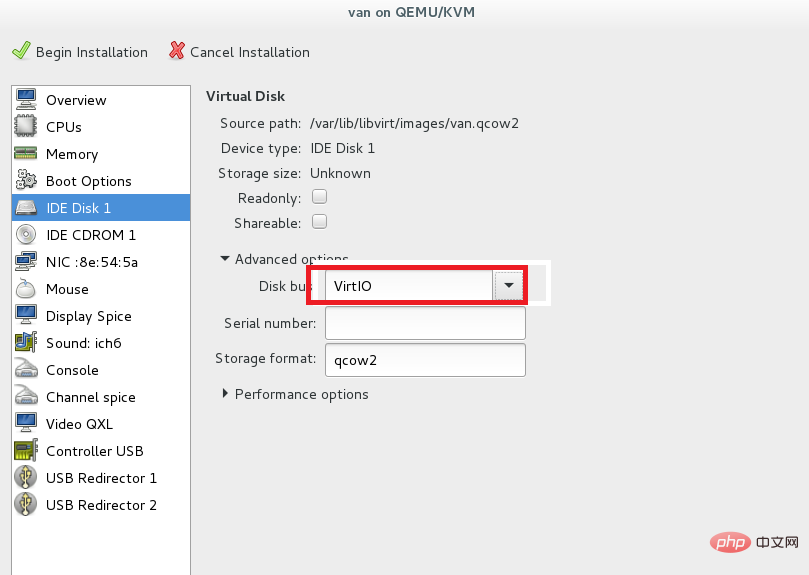Image resolution: width=809 pixels, height=575 pixels.
Task: Focus the Serial number input field
Action: (425, 323)
